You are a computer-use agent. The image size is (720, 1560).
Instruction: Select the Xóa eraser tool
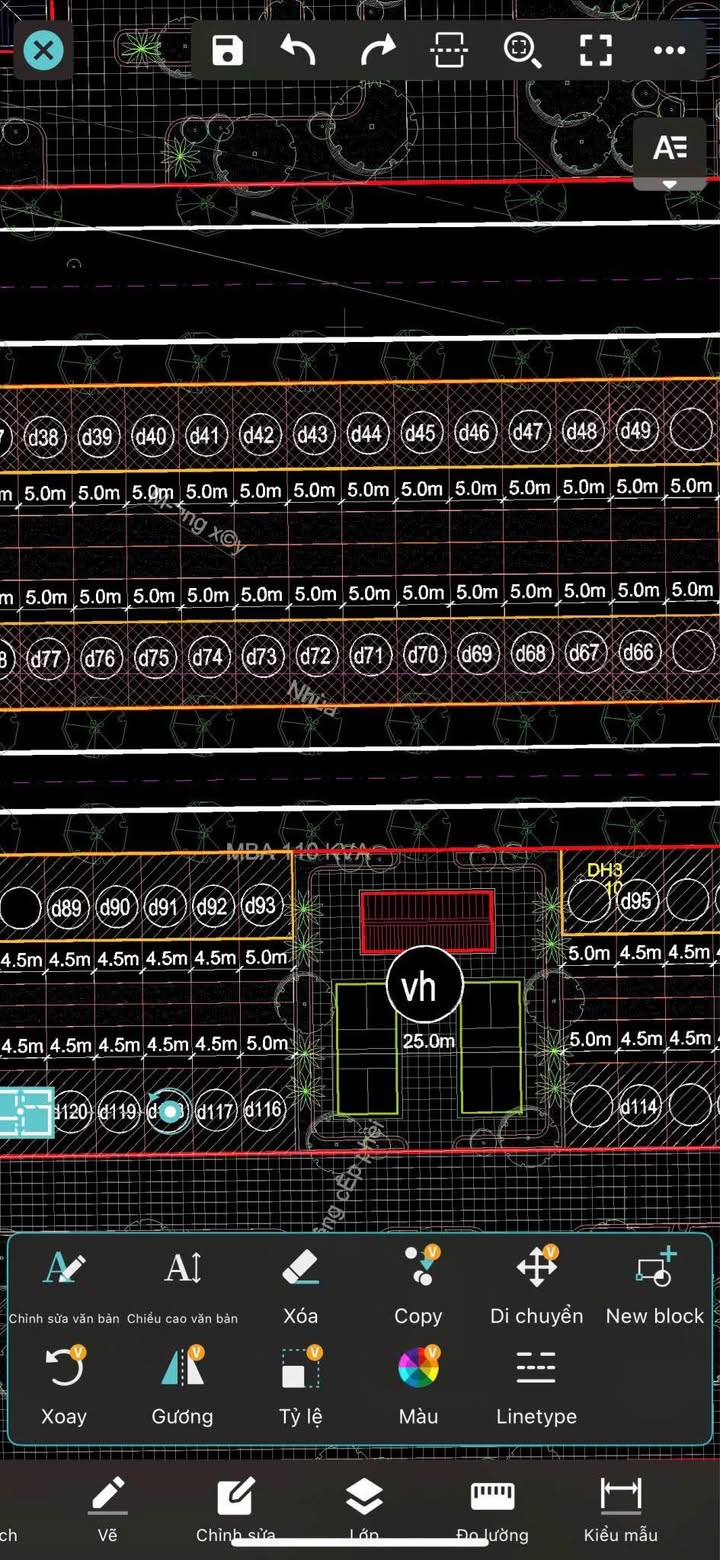pyautogui.click(x=300, y=1285)
